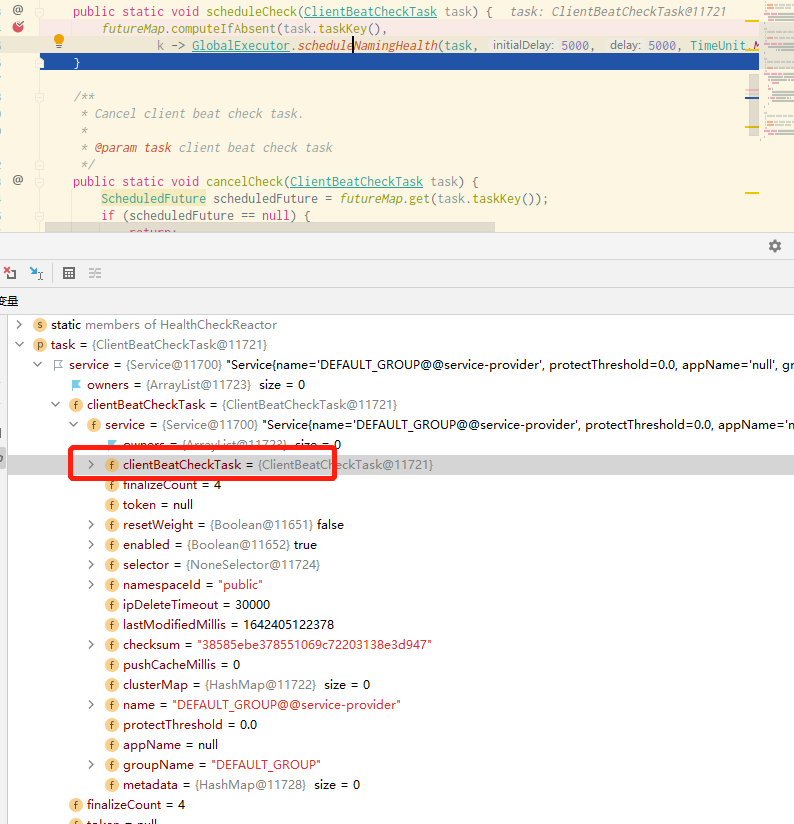Click the GlobalExecutor class link in code

click(x=241, y=46)
